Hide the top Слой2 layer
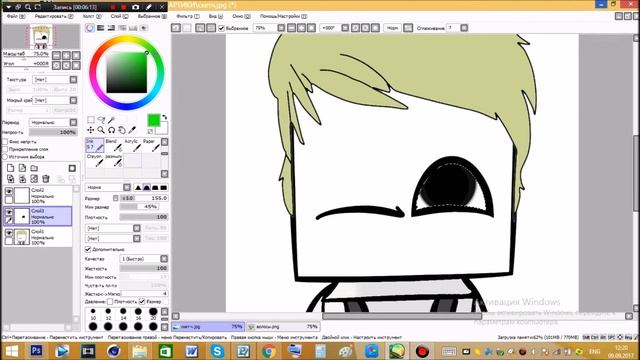 click(9, 191)
